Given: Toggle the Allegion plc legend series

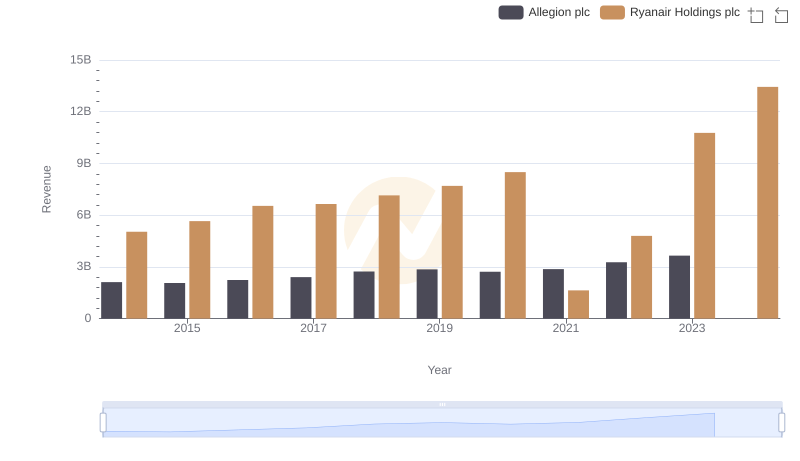Looking at the screenshot, I should pos(544,12).
